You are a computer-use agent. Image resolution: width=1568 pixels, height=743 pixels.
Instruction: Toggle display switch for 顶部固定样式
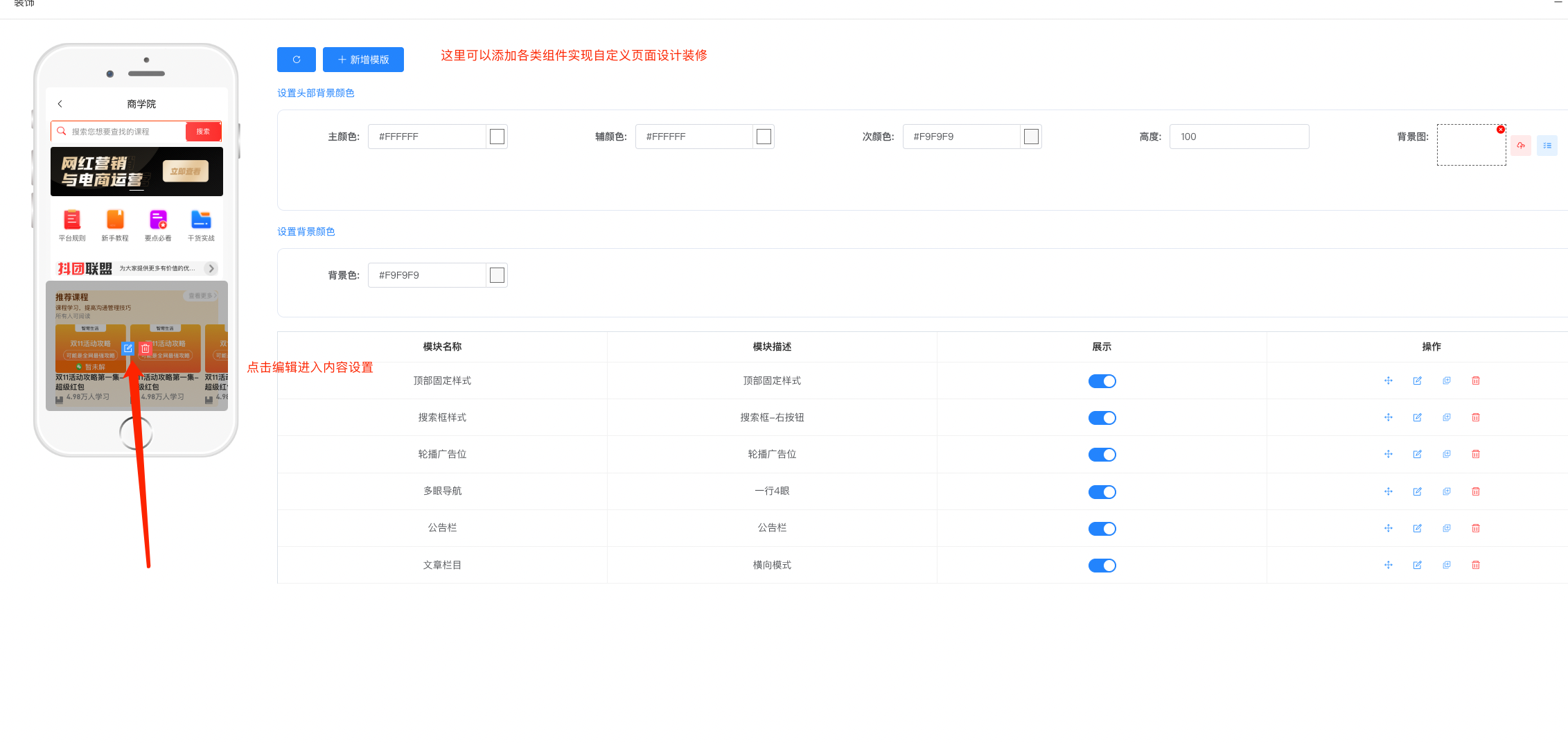click(1102, 381)
